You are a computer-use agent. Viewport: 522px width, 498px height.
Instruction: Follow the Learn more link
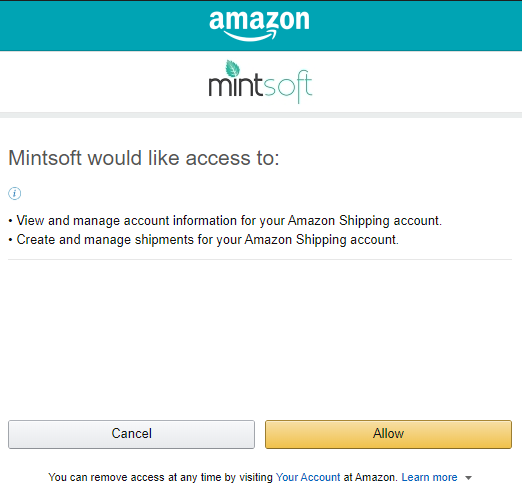pyautogui.click(x=429, y=477)
